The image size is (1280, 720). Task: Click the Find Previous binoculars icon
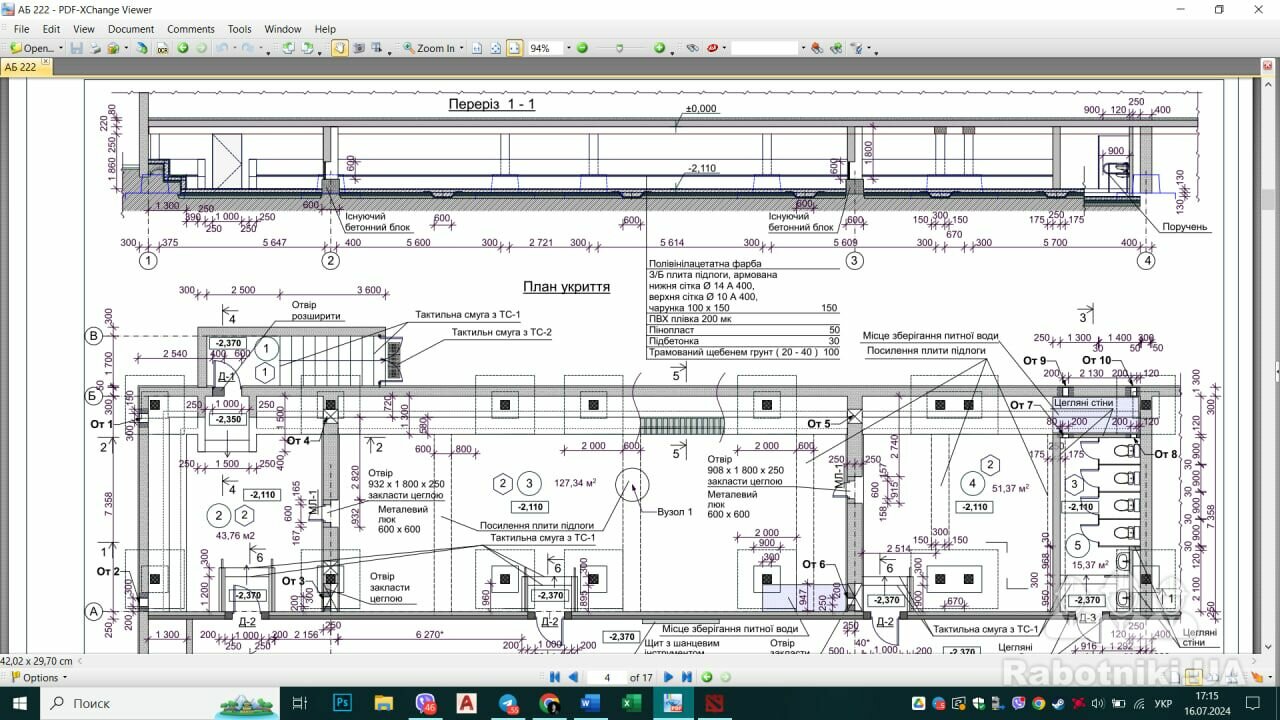(x=817, y=48)
